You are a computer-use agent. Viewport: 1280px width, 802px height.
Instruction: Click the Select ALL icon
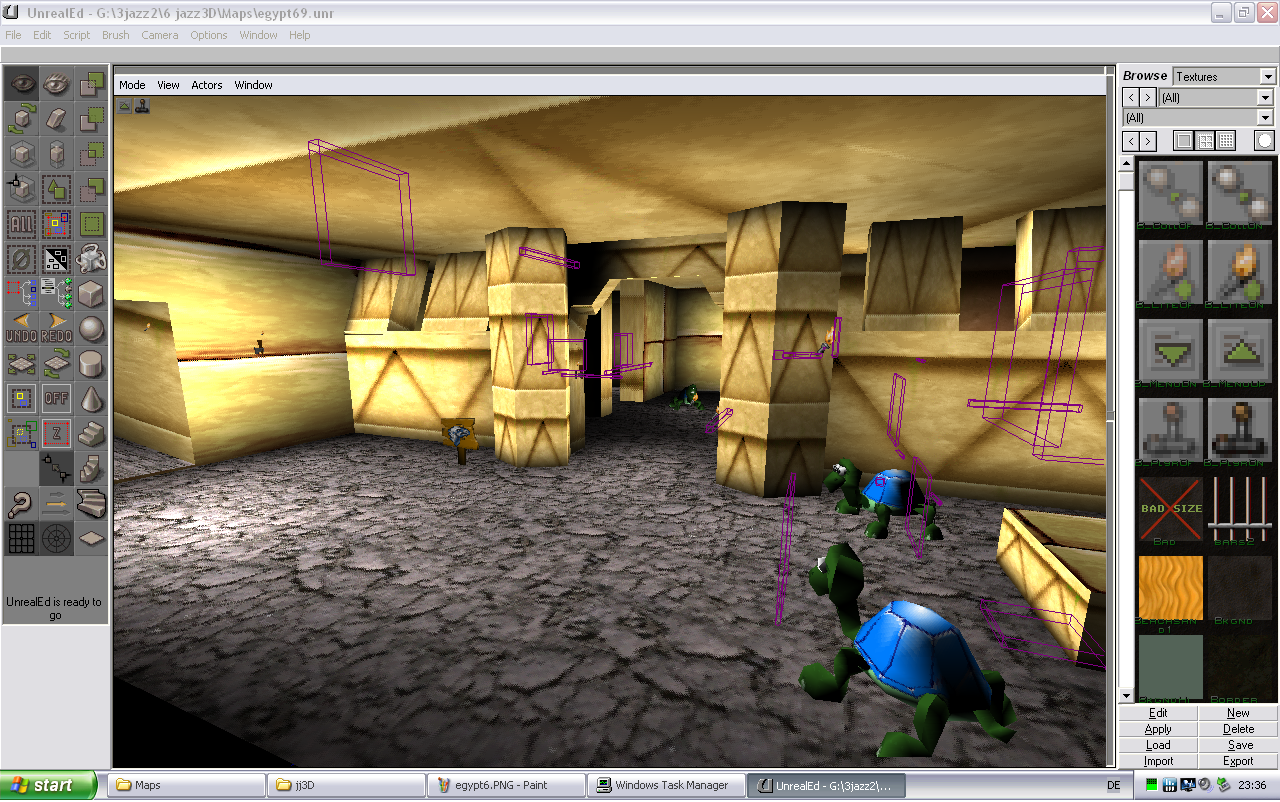click(x=21, y=224)
